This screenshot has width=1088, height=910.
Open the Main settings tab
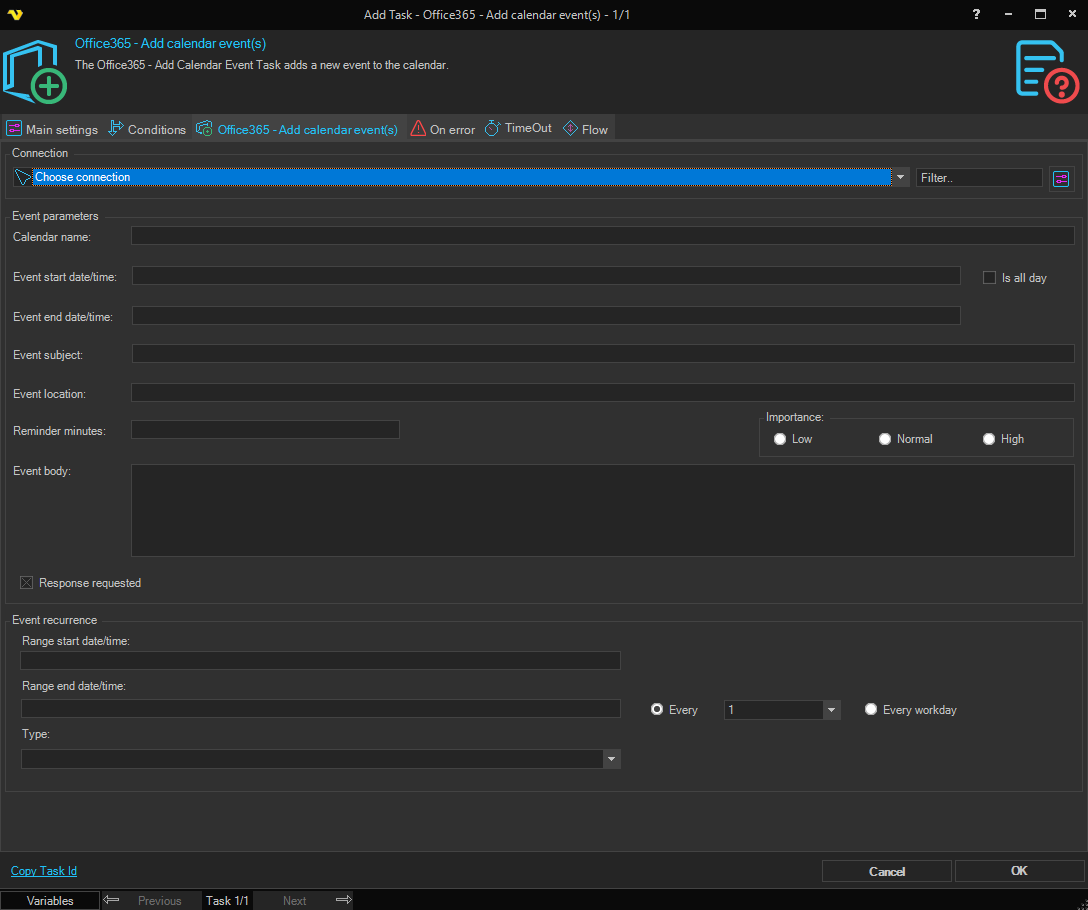pyautogui.click(x=52, y=129)
